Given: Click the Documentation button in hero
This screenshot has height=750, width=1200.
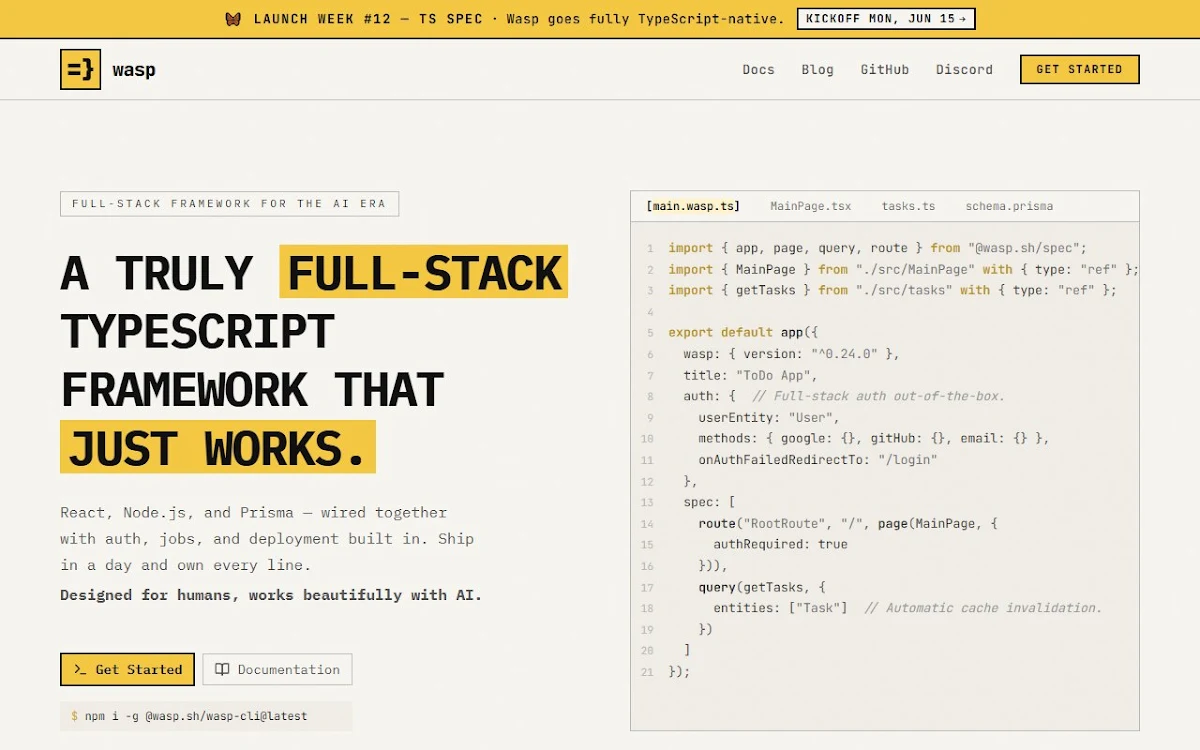Looking at the screenshot, I should click(x=277, y=669).
